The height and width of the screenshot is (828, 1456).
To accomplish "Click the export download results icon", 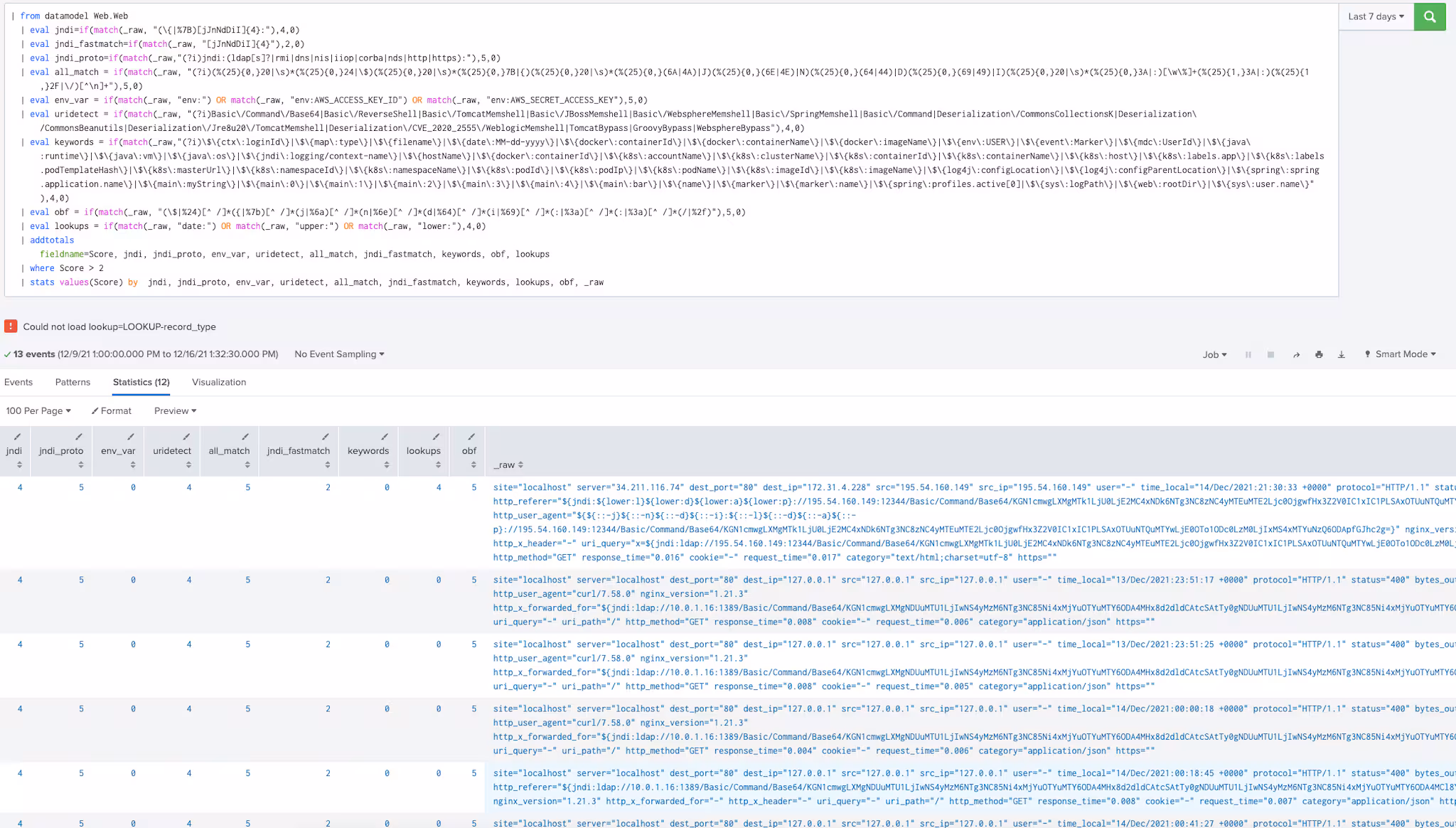I will 1342,354.
